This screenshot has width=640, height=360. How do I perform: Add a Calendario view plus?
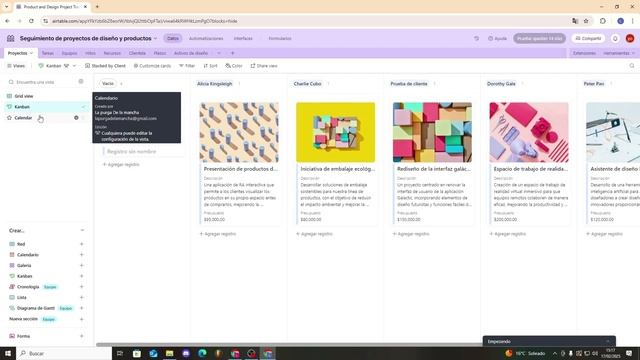tap(82, 255)
